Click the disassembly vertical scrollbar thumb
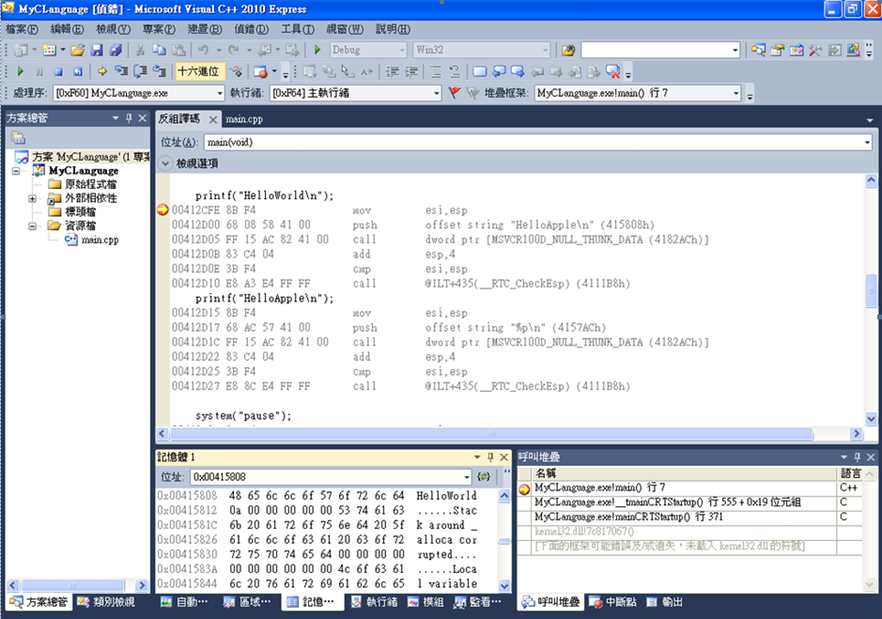The width and height of the screenshot is (882, 619). tap(871, 290)
